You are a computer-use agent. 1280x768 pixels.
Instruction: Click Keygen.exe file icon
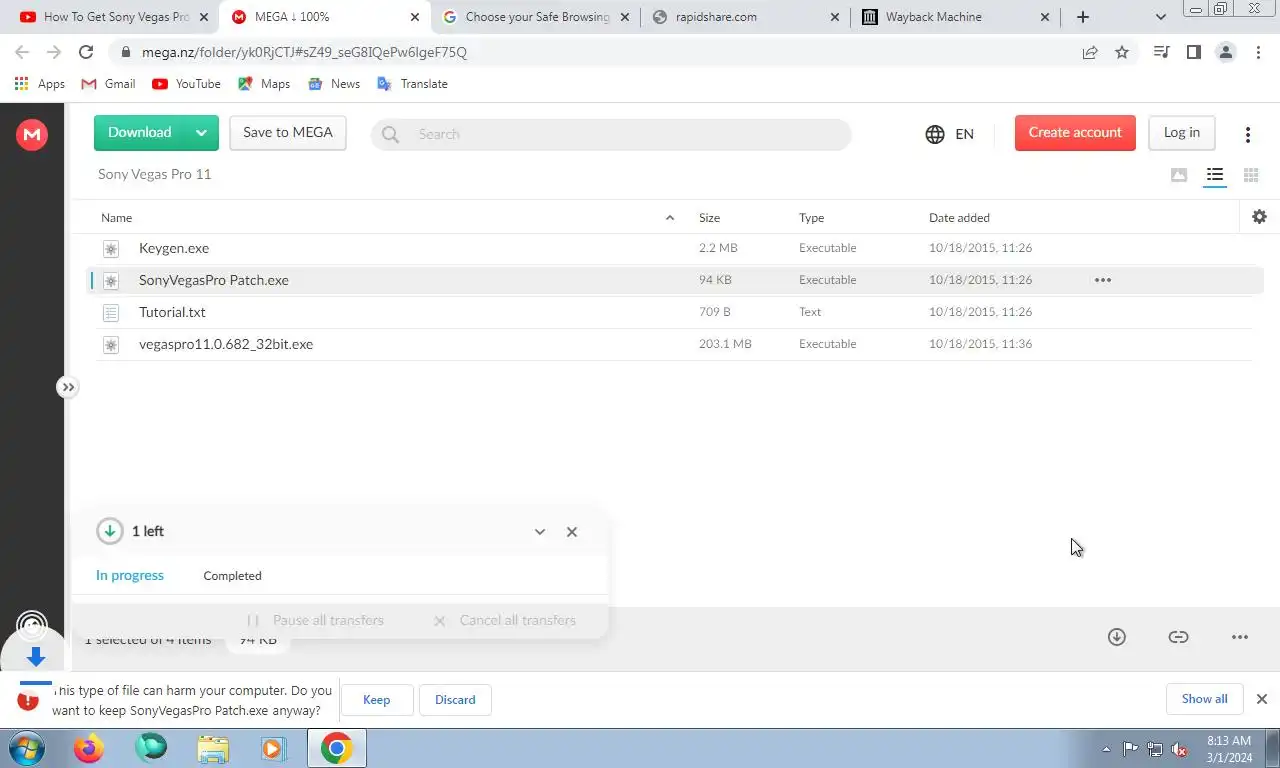(111, 249)
